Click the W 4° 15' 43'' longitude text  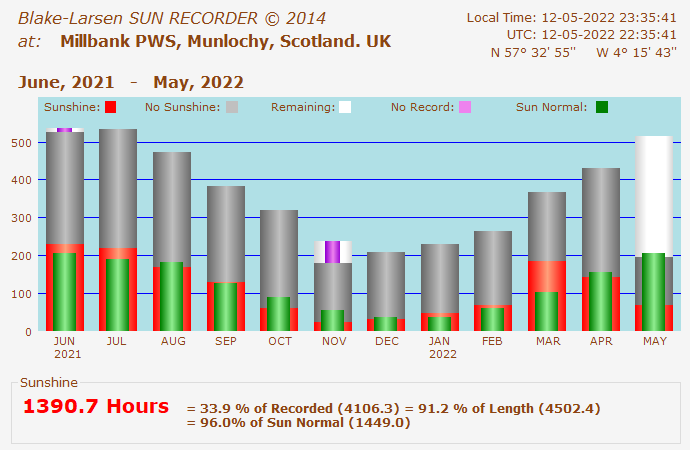pyautogui.click(x=636, y=52)
